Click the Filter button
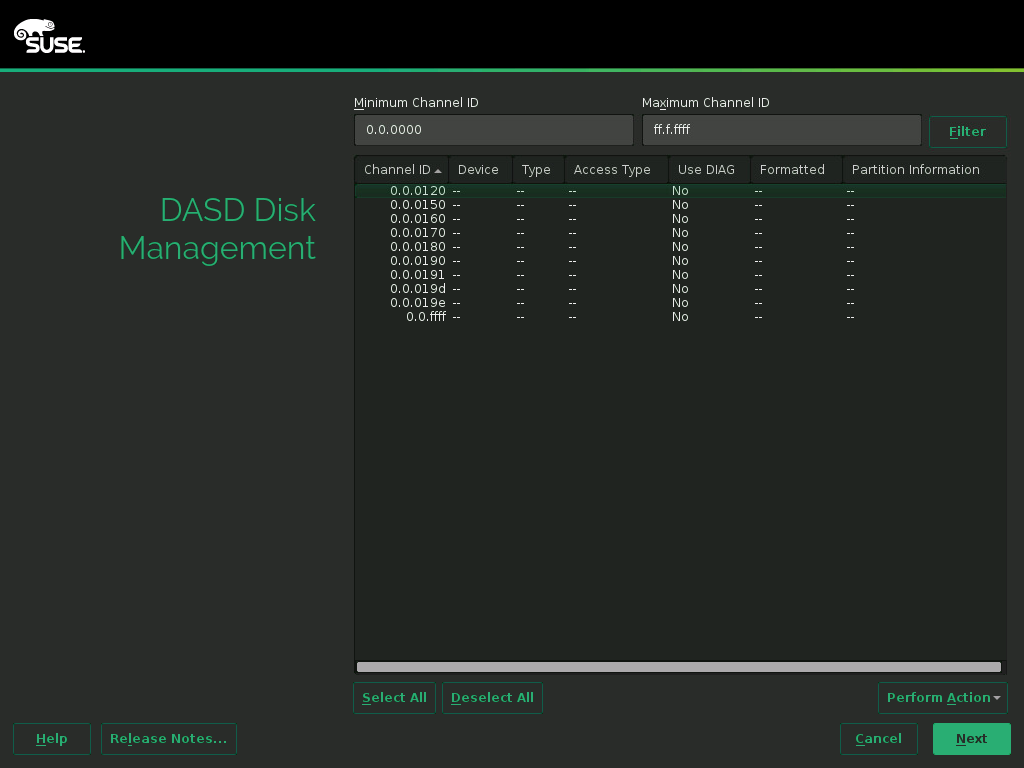Viewport: 1024px width, 768px height. click(x=967, y=132)
